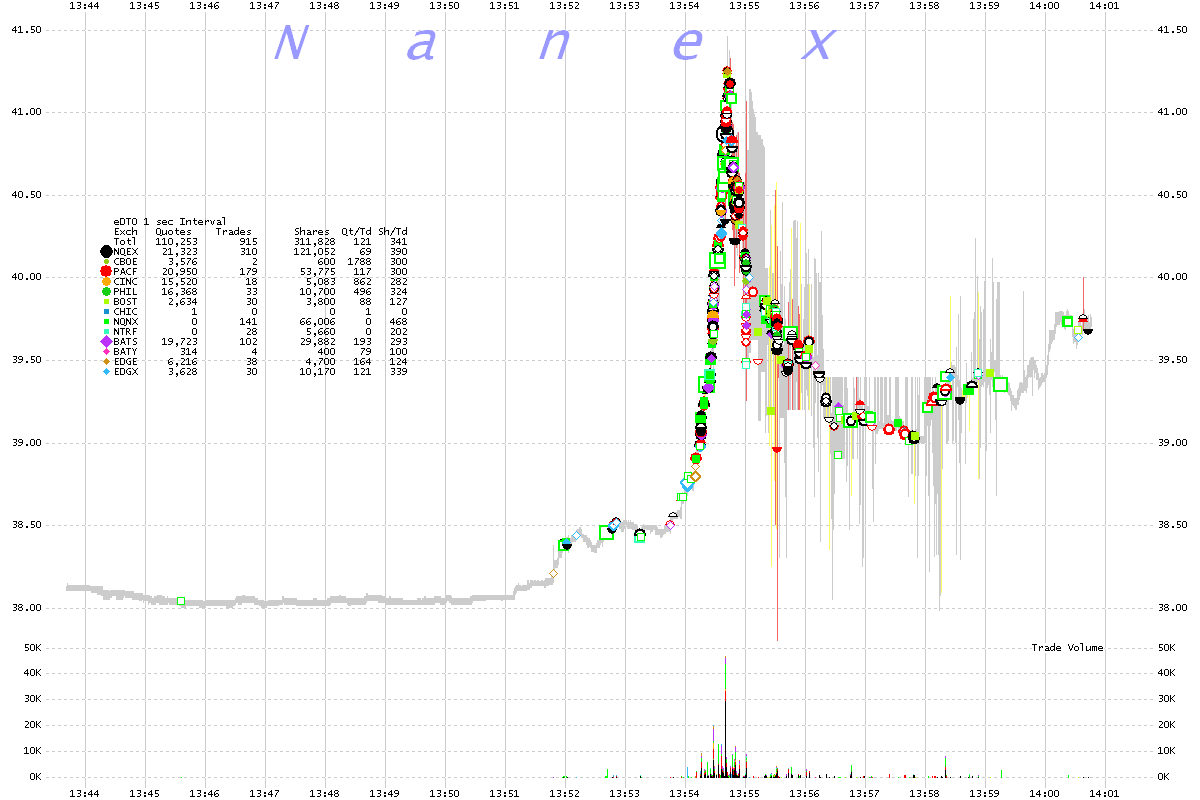This screenshot has width=1200, height=800.
Task: Click the brown EDGE diamond marker
Action: coord(105,362)
